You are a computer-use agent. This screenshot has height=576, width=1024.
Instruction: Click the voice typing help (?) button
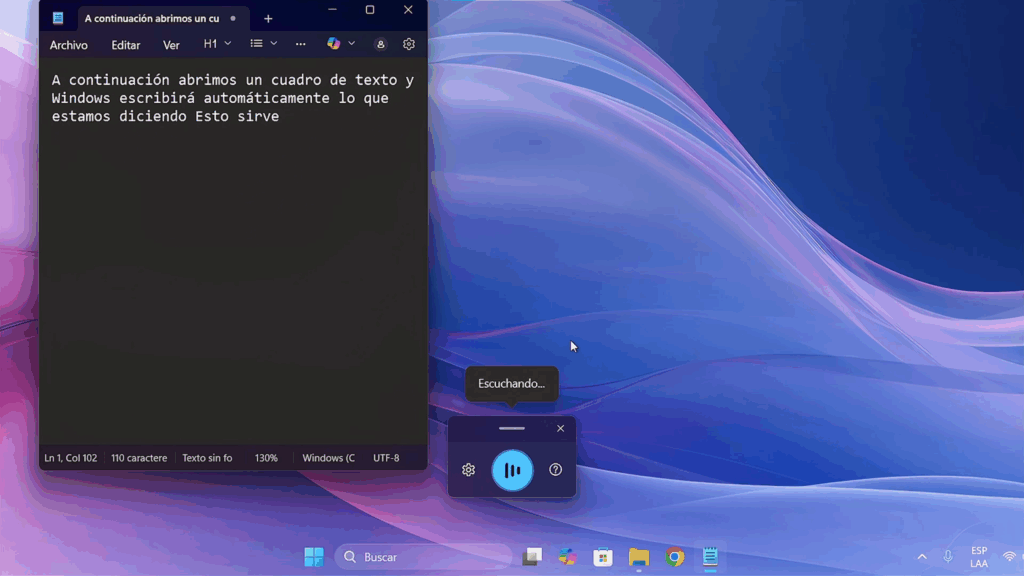[x=555, y=469]
